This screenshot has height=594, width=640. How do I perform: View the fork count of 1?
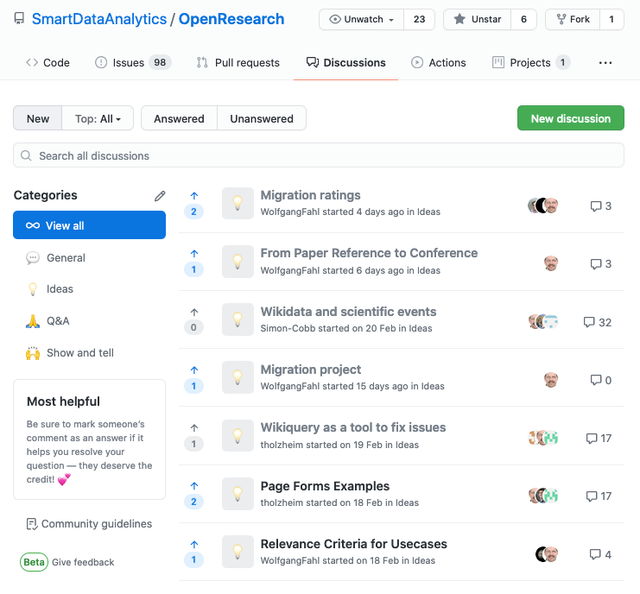coord(611,19)
